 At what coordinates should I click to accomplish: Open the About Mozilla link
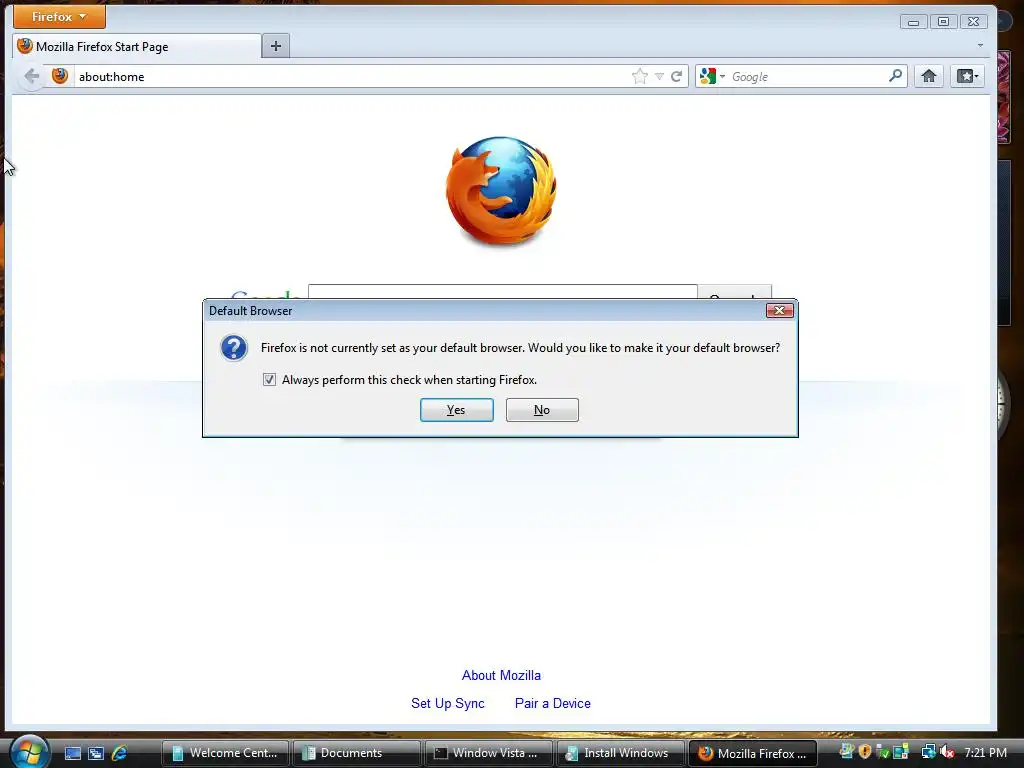pyautogui.click(x=501, y=675)
